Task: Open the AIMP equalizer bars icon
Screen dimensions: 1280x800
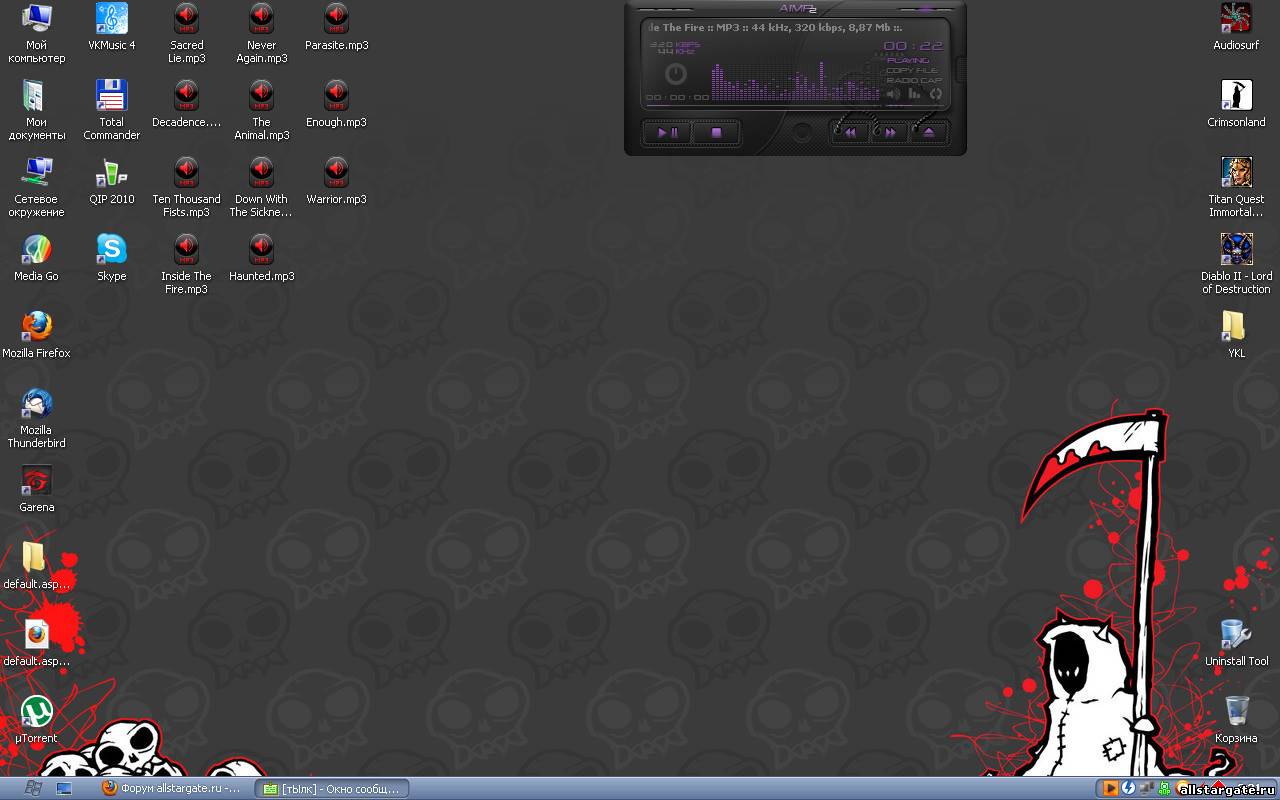Action: pos(914,94)
